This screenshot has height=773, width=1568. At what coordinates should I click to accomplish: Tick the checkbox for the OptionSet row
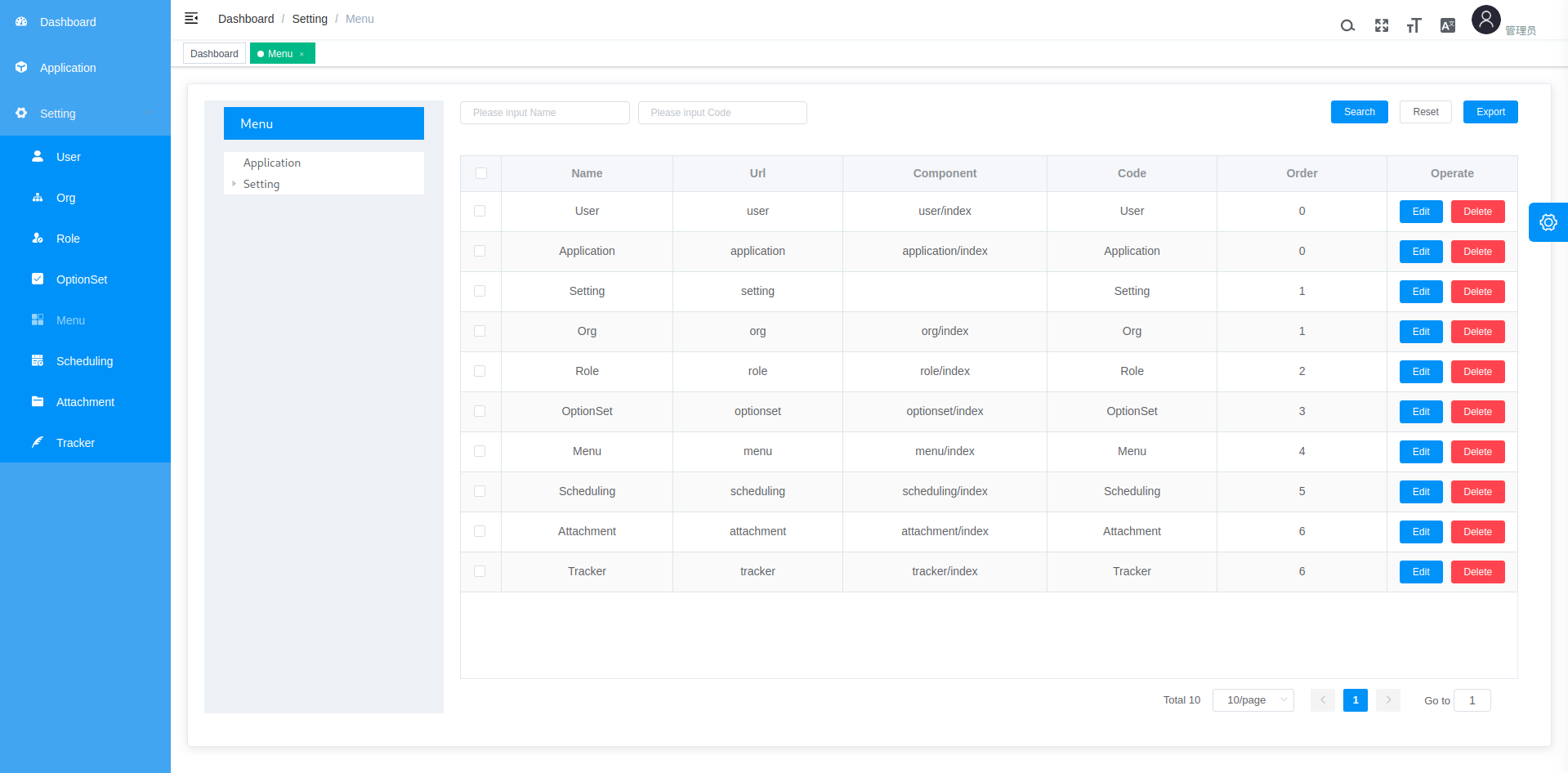(x=480, y=411)
